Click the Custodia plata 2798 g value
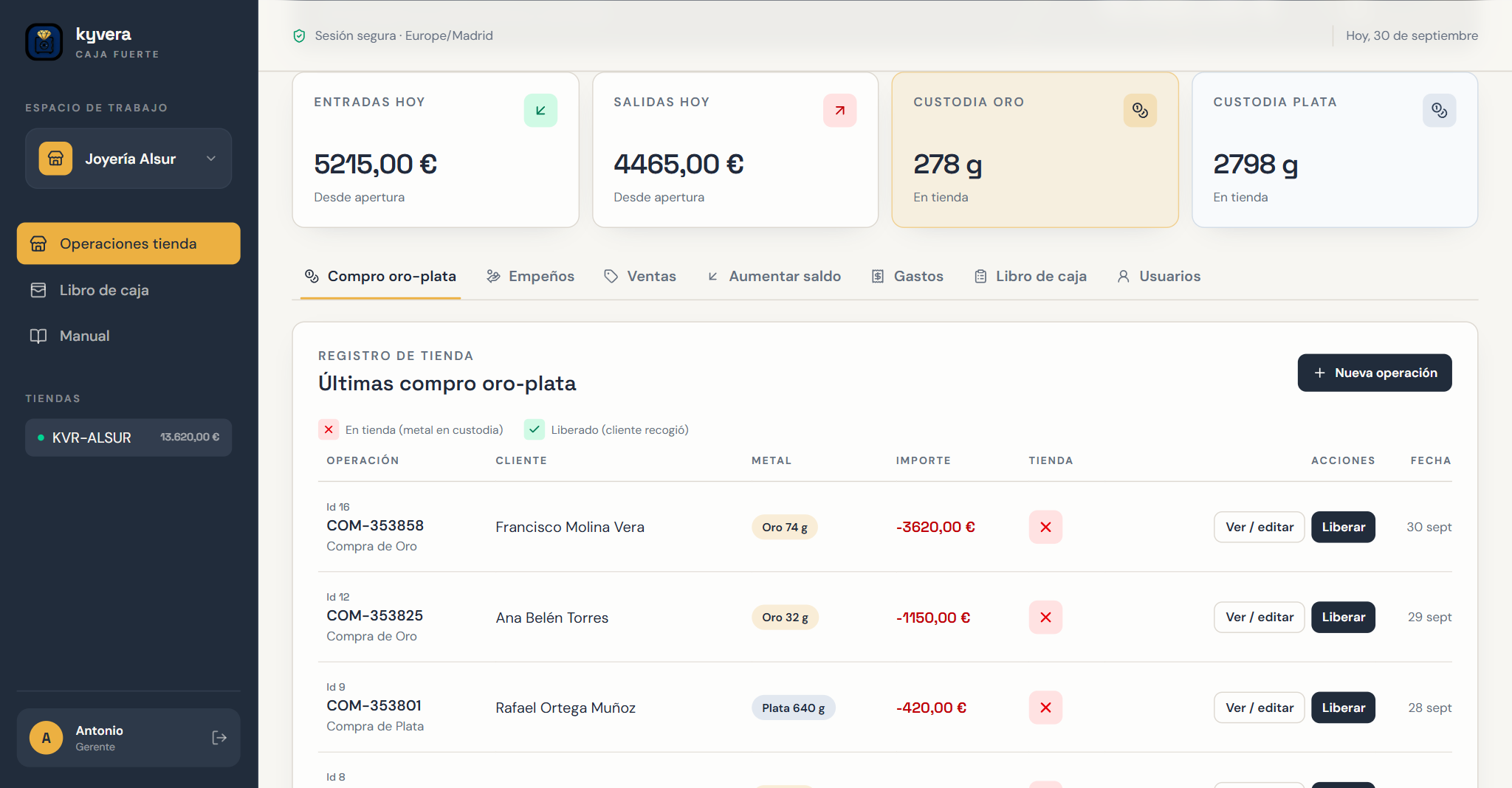 click(1256, 164)
